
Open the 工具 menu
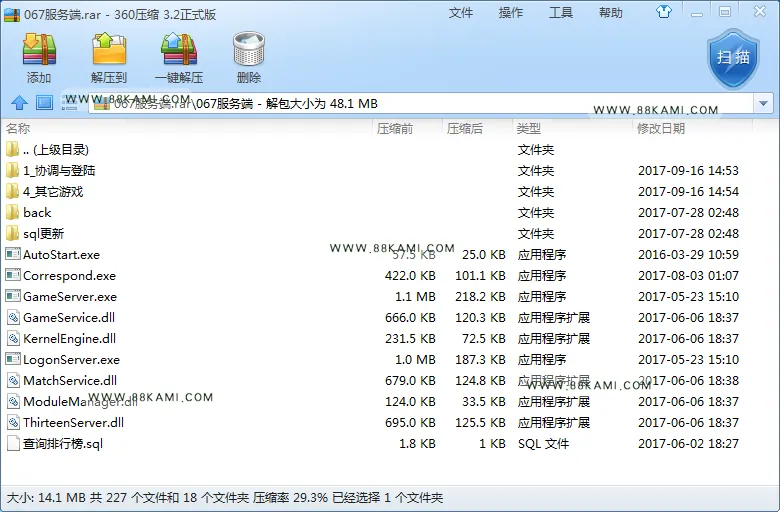[561, 12]
